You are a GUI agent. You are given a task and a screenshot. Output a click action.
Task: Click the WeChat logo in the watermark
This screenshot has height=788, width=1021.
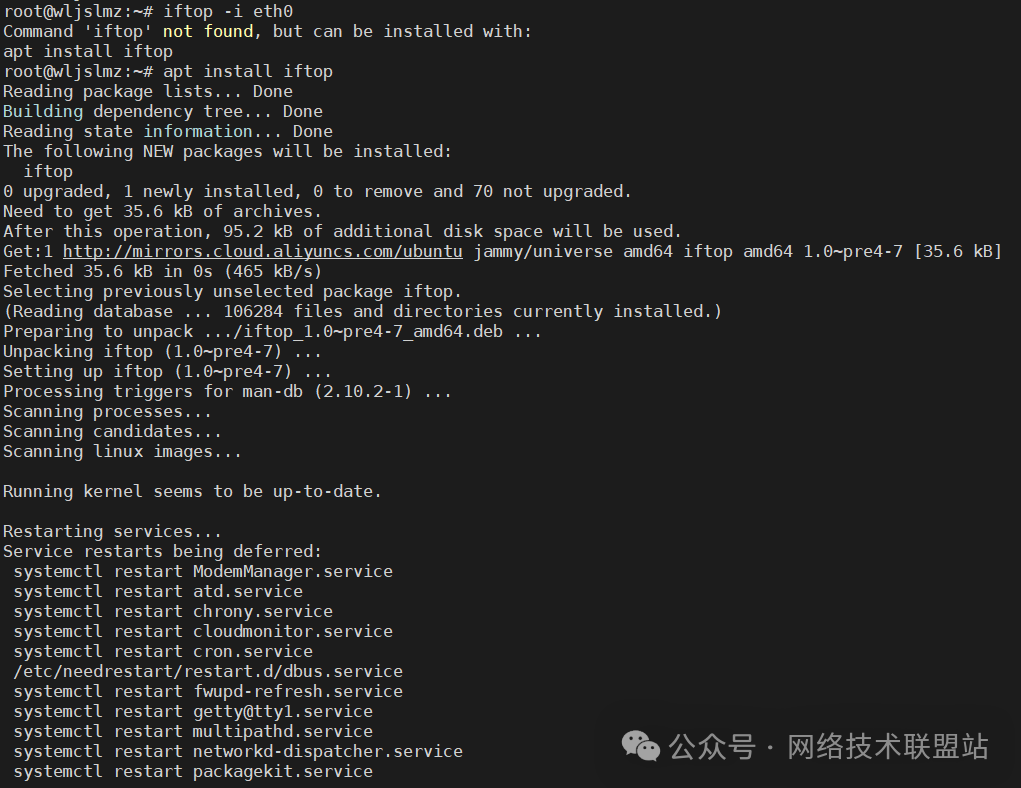tap(641, 746)
